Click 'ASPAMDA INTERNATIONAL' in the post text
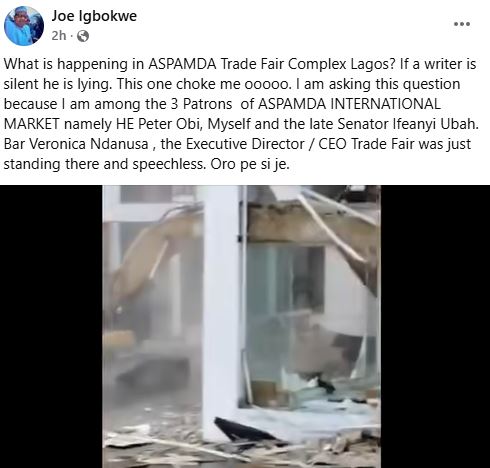 click(x=349, y=104)
